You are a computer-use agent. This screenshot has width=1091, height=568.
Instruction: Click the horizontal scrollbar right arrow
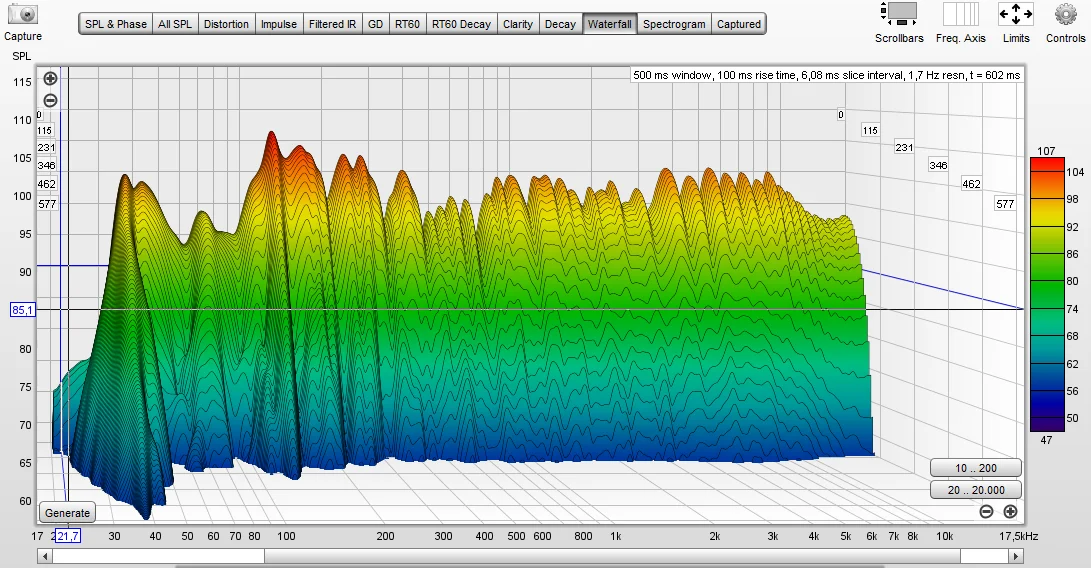(1016, 556)
